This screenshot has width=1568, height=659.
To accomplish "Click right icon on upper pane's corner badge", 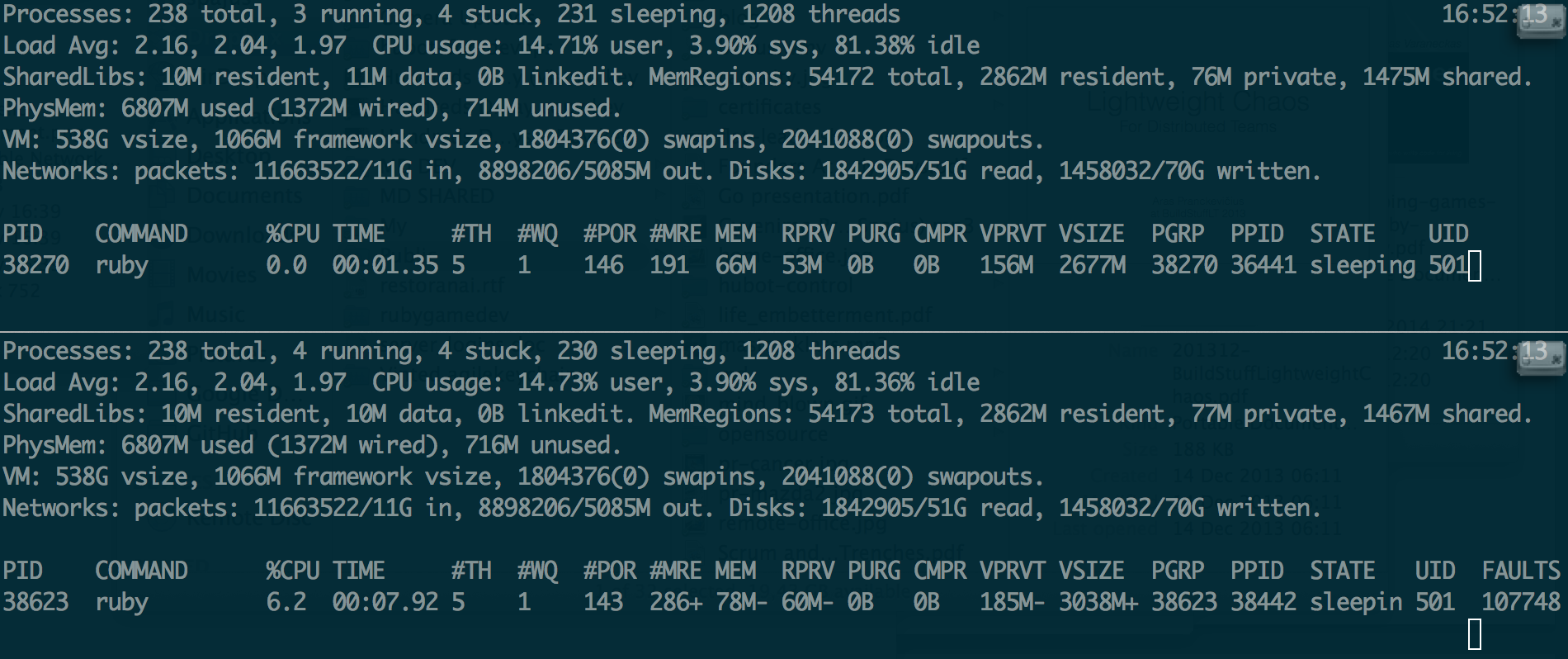I will 1556,24.
